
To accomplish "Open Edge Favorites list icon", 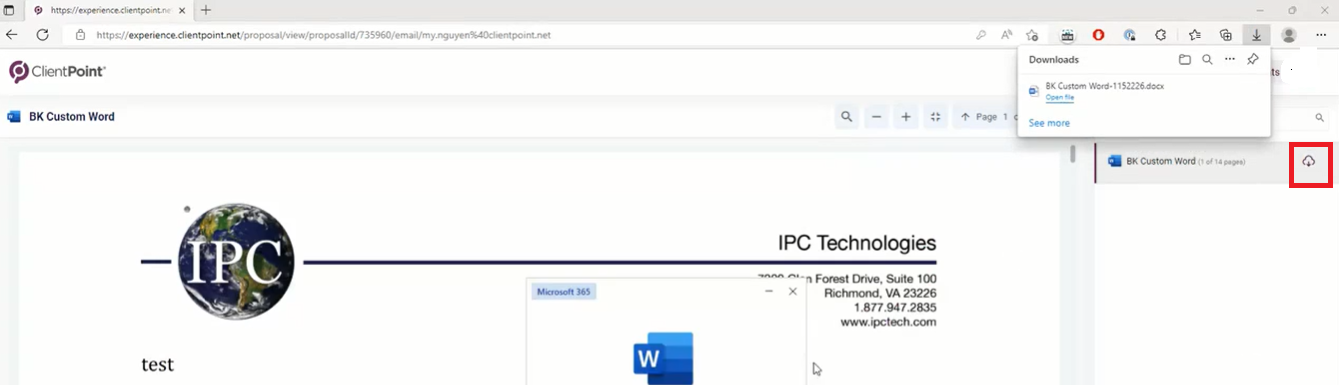I will pyautogui.click(x=1194, y=34).
